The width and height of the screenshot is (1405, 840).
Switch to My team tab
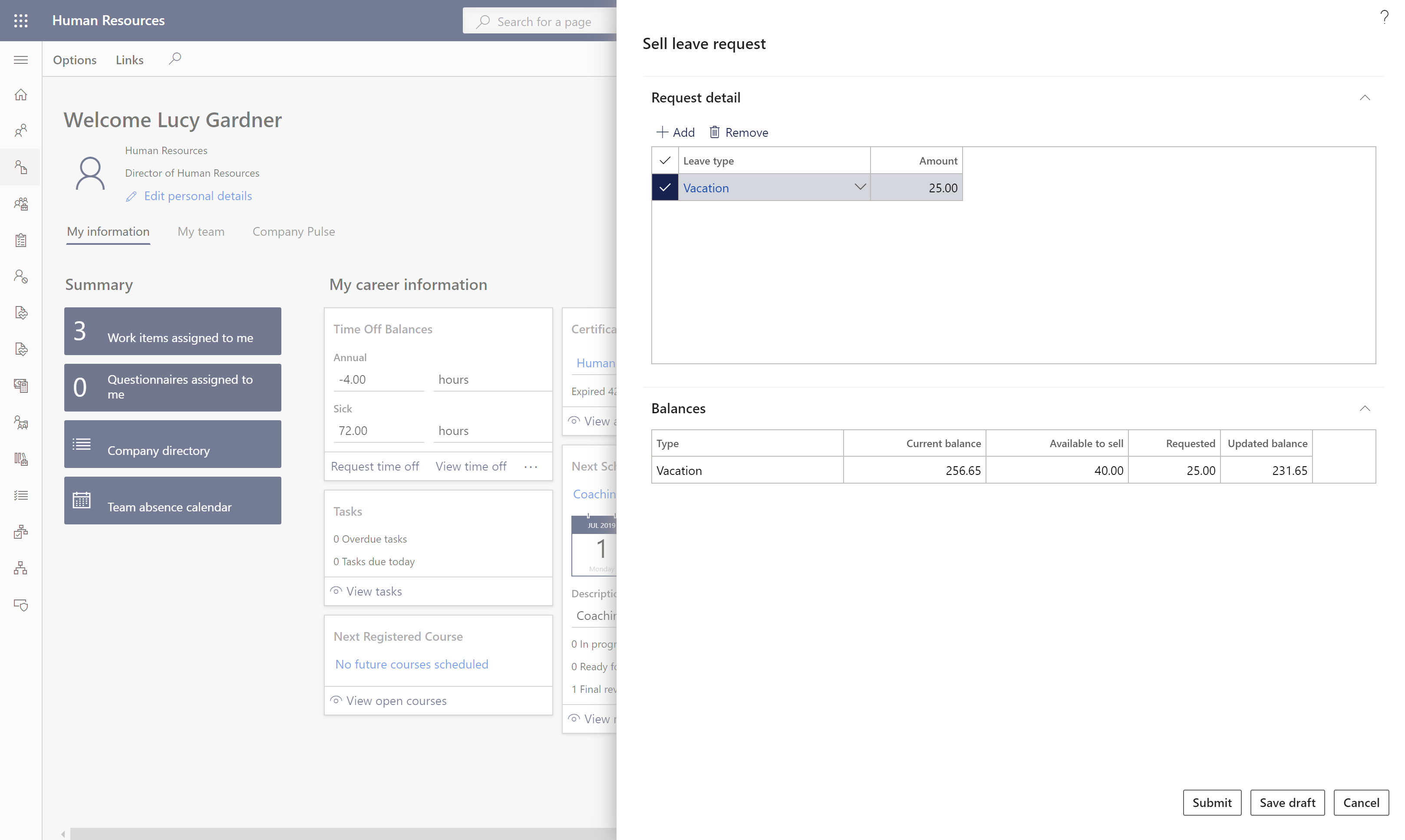click(200, 231)
